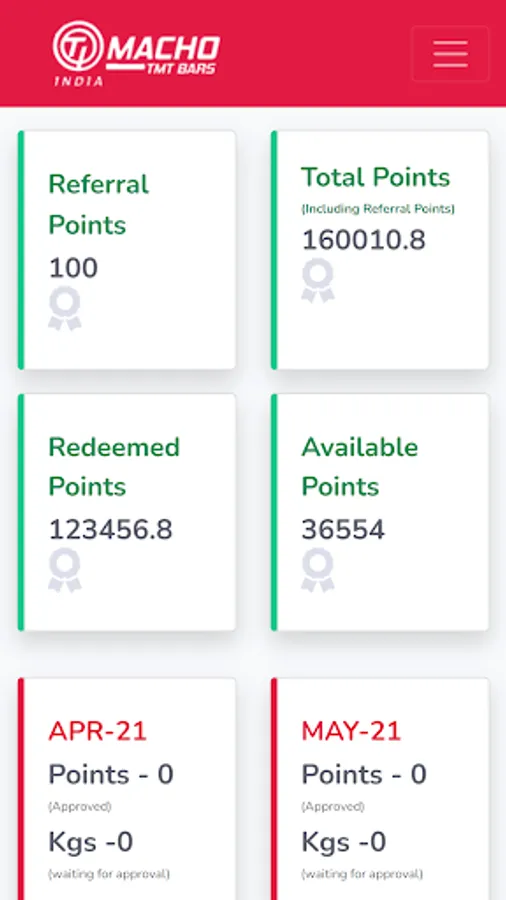Viewport: 506px width, 900px height.
Task: Click the award ribbon icon under Referral Points
Action: pos(65,309)
